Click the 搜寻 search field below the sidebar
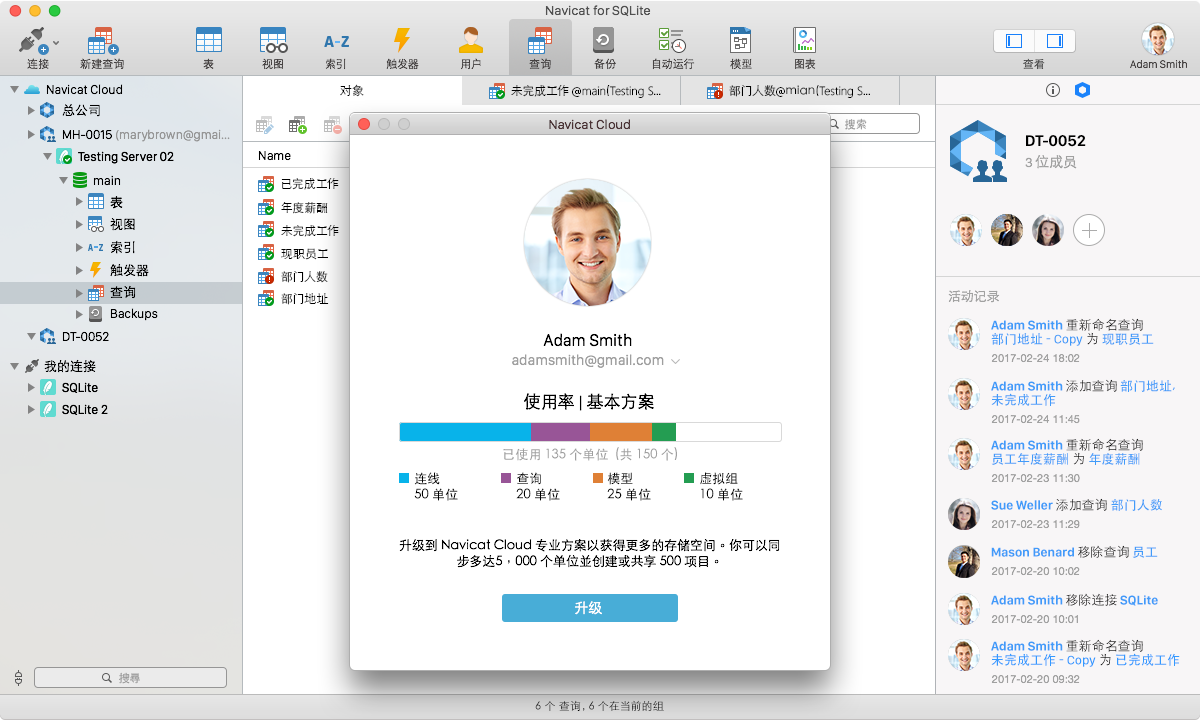 coord(130,678)
